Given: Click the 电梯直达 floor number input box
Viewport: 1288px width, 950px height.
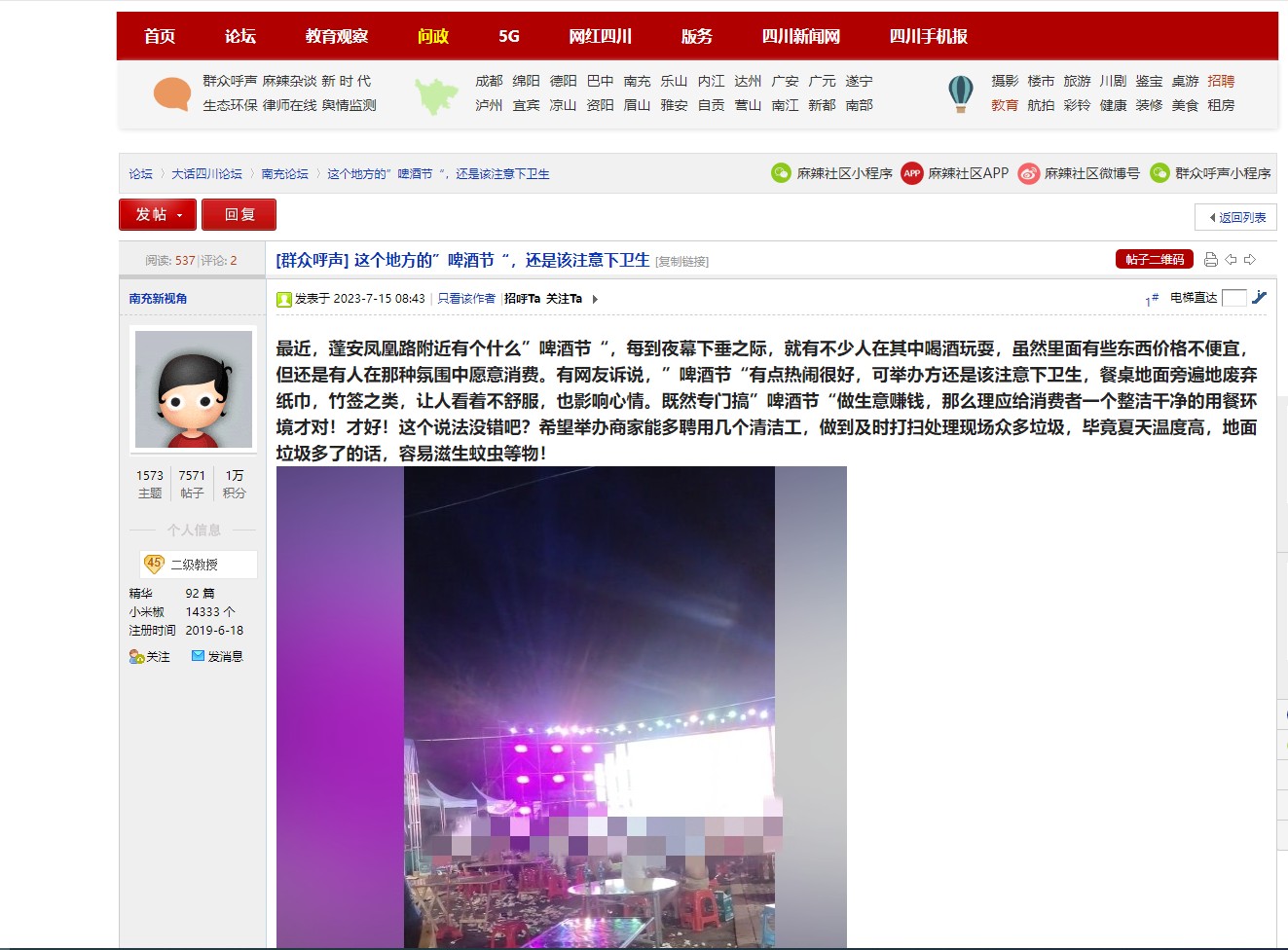Looking at the screenshot, I should click(x=1233, y=298).
